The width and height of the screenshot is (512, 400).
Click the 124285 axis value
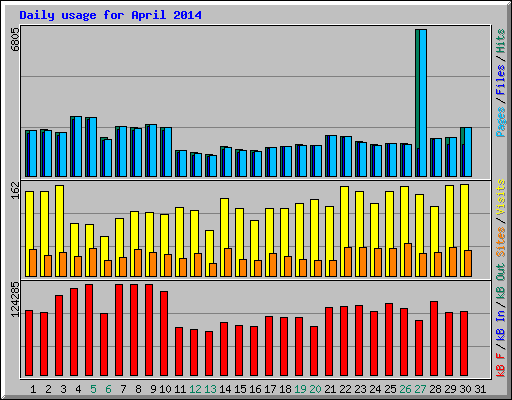pos(15,300)
